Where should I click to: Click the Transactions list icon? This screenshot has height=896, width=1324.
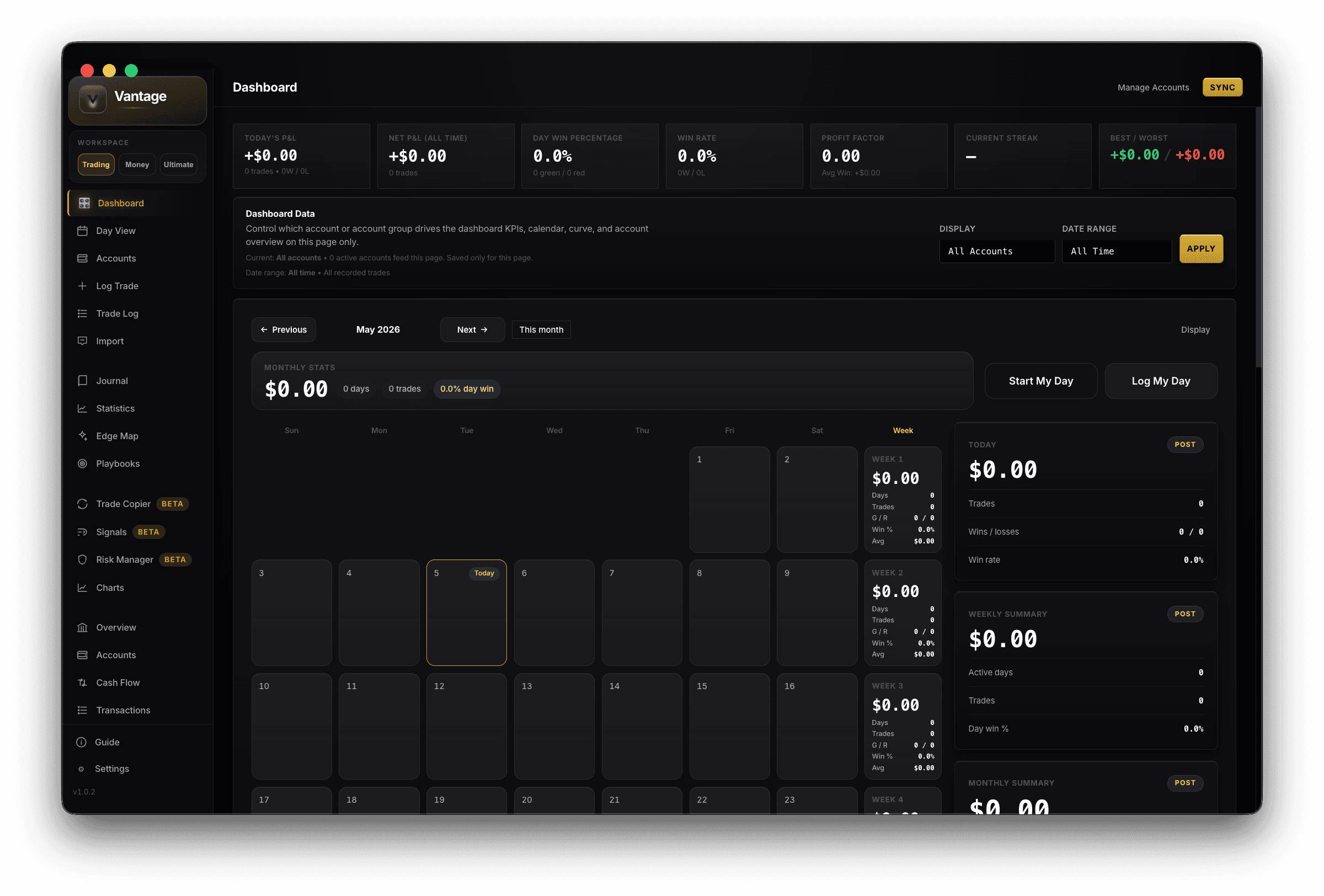coord(83,710)
